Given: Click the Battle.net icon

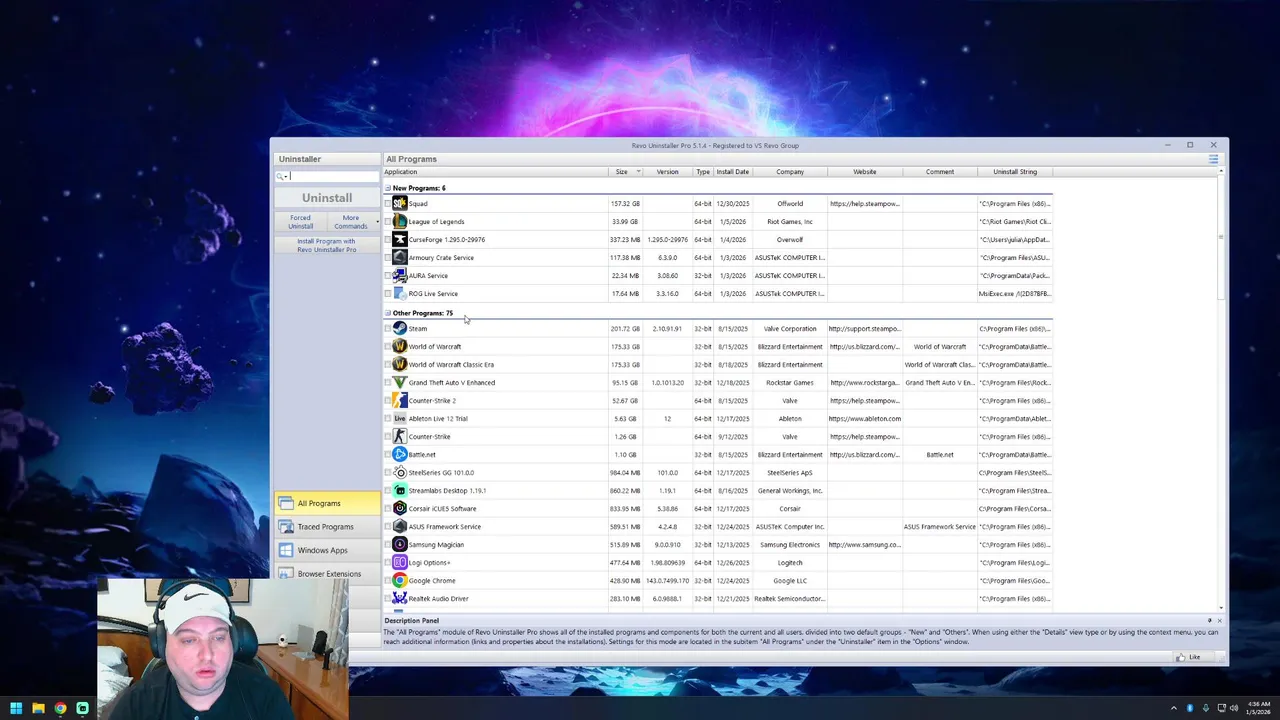Looking at the screenshot, I should [x=400, y=455].
